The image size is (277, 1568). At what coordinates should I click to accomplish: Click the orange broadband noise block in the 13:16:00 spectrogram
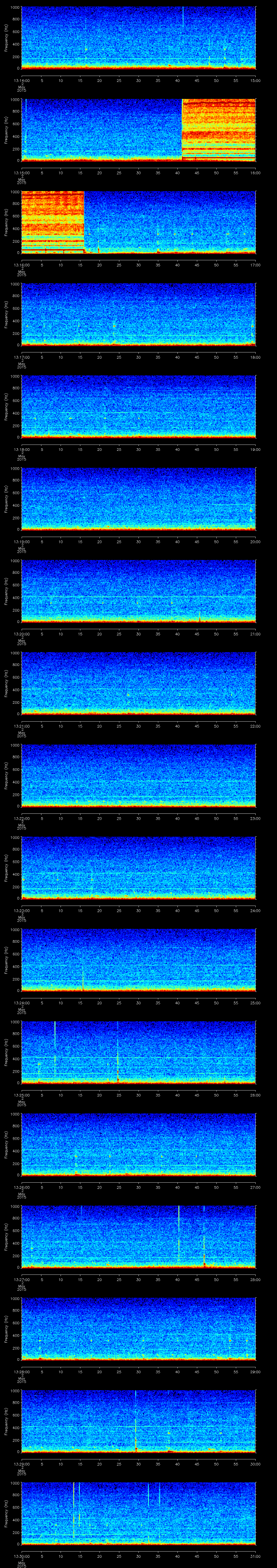[x=52, y=222]
